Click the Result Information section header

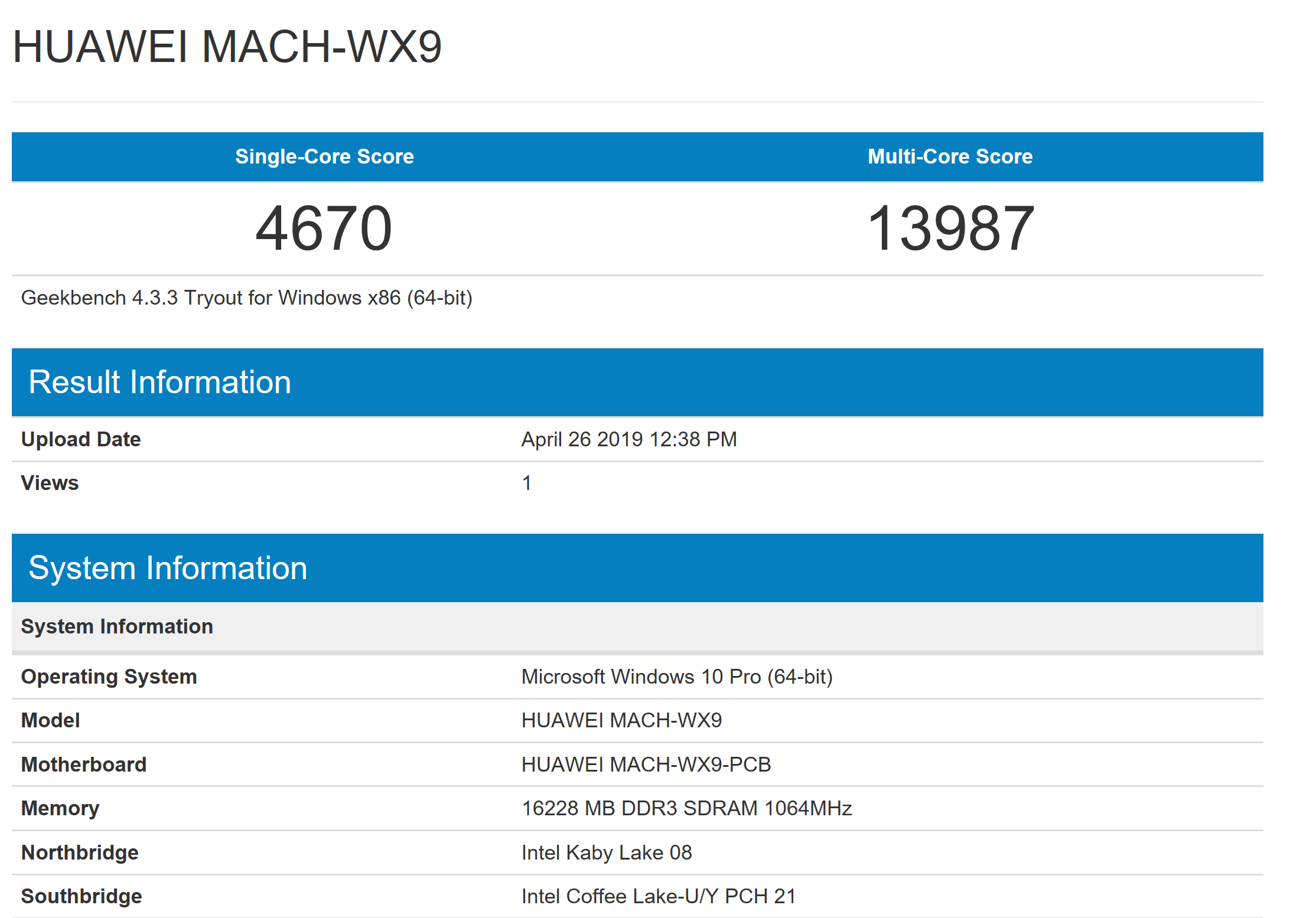click(x=159, y=382)
